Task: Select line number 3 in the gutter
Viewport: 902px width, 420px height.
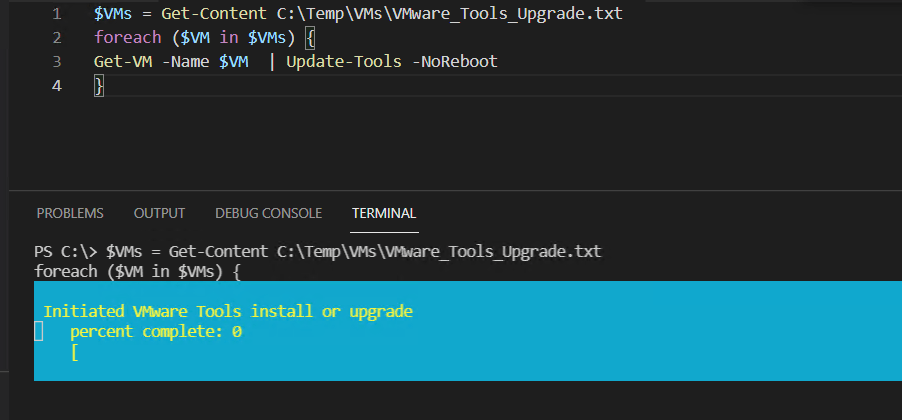Action: point(56,62)
